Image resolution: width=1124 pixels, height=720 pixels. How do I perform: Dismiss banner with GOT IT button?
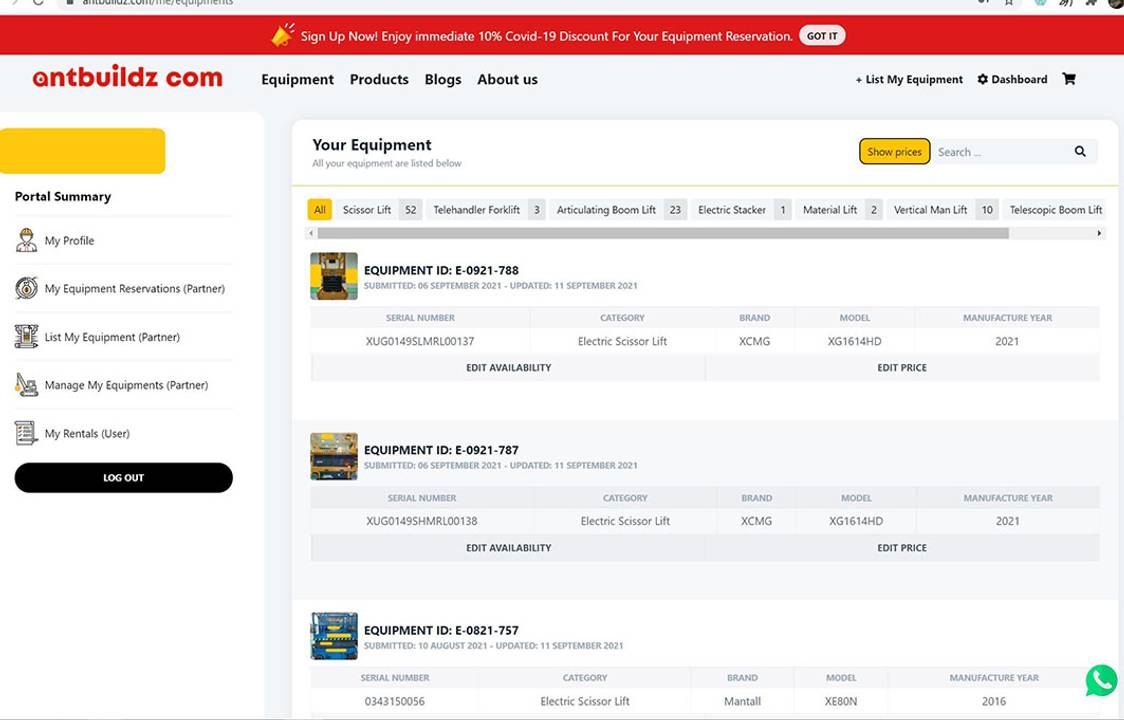click(x=822, y=36)
